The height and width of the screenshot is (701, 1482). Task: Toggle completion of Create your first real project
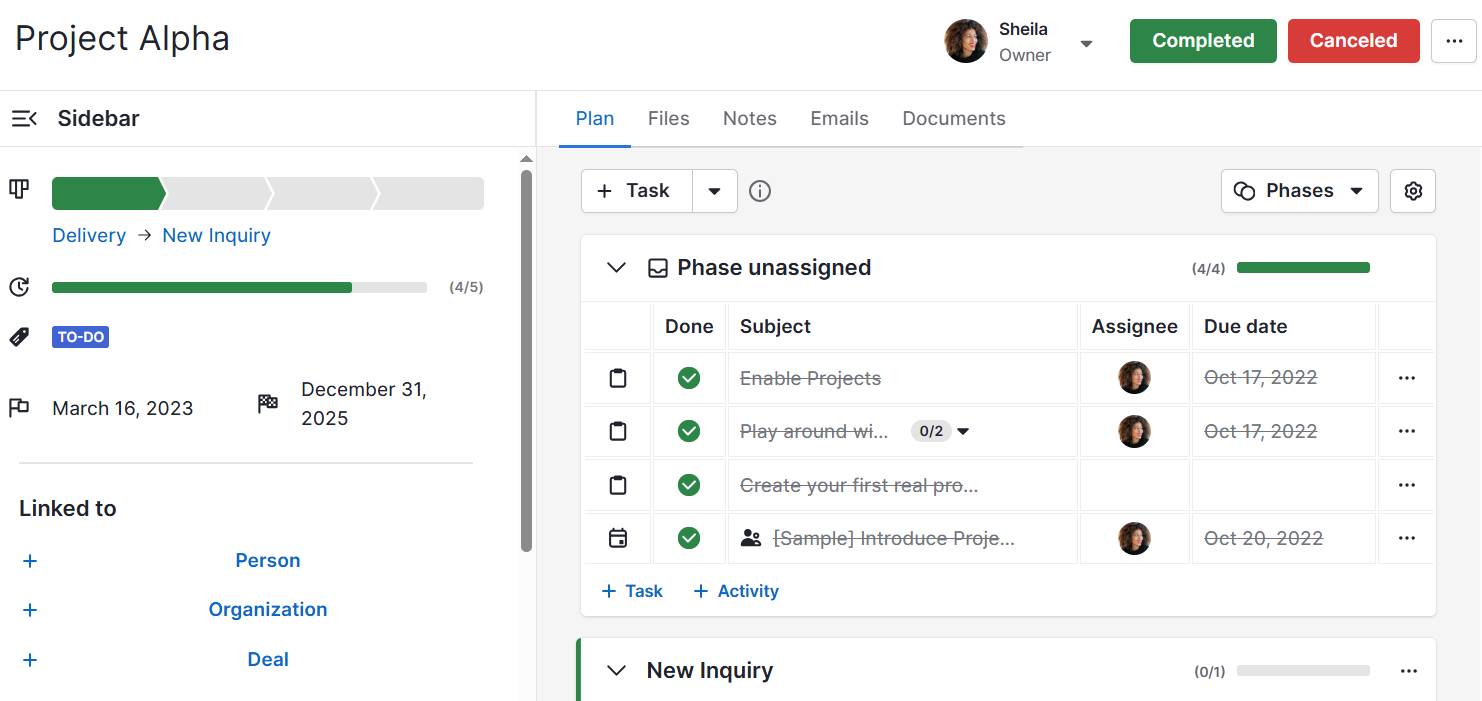pyautogui.click(x=689, y=484)
